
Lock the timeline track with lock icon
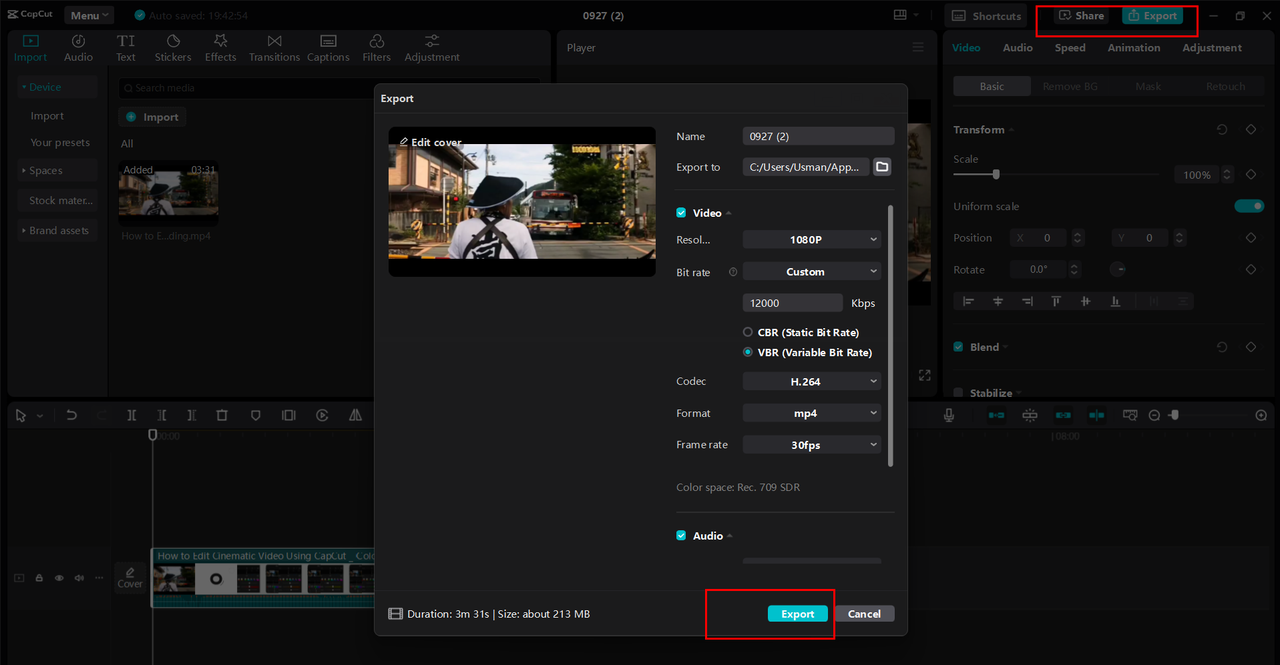[39, 578]
